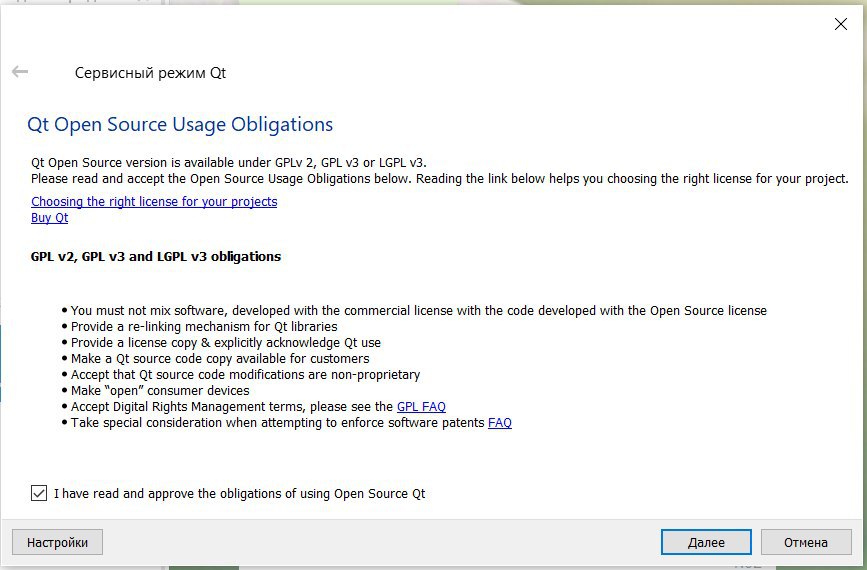Open the Buy Qt link
Screen dimensions: 867x570
tap(49, 217)
